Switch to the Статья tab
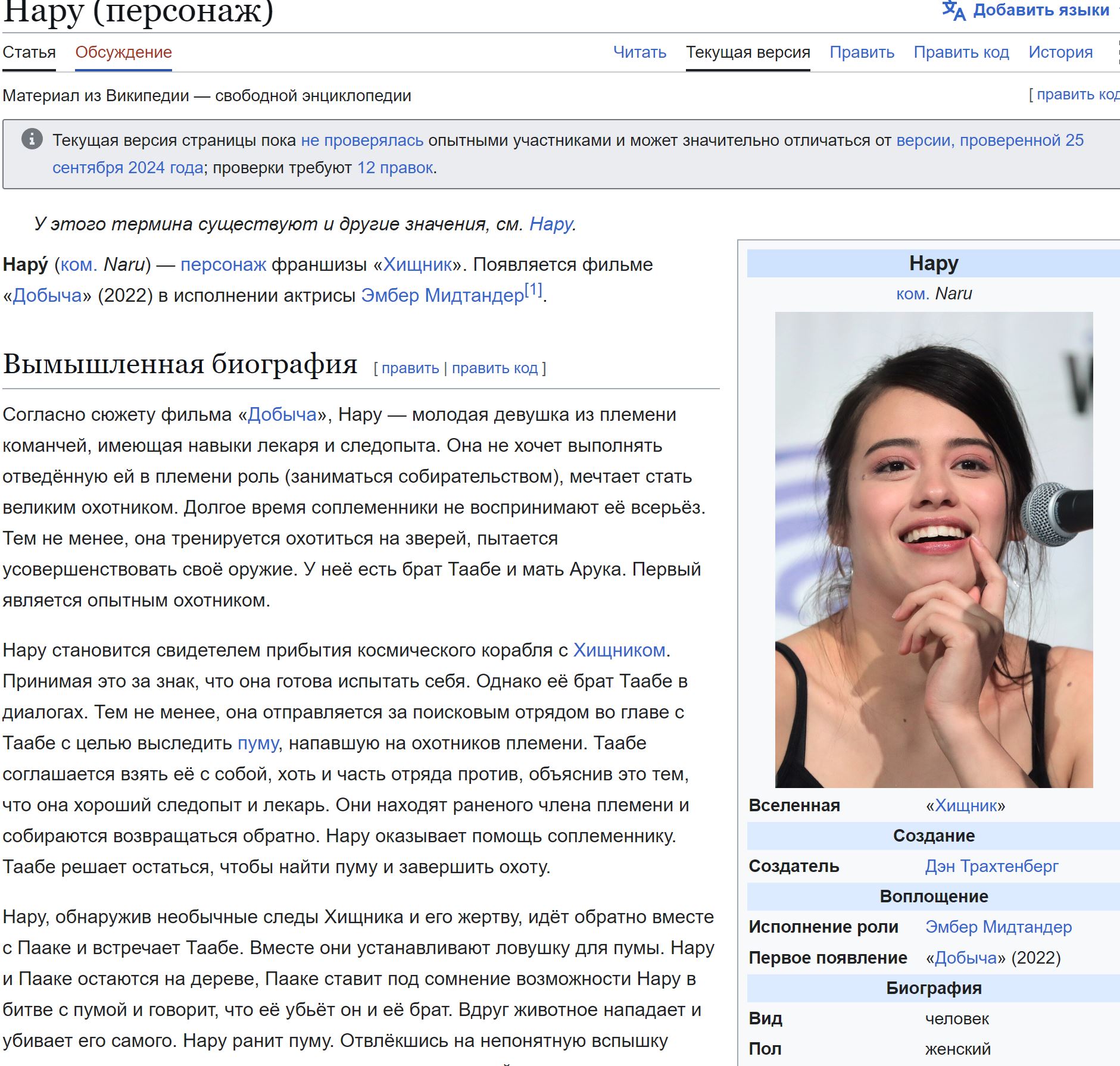Viewport: 1120px width, 1066px height. click(29, 52)
